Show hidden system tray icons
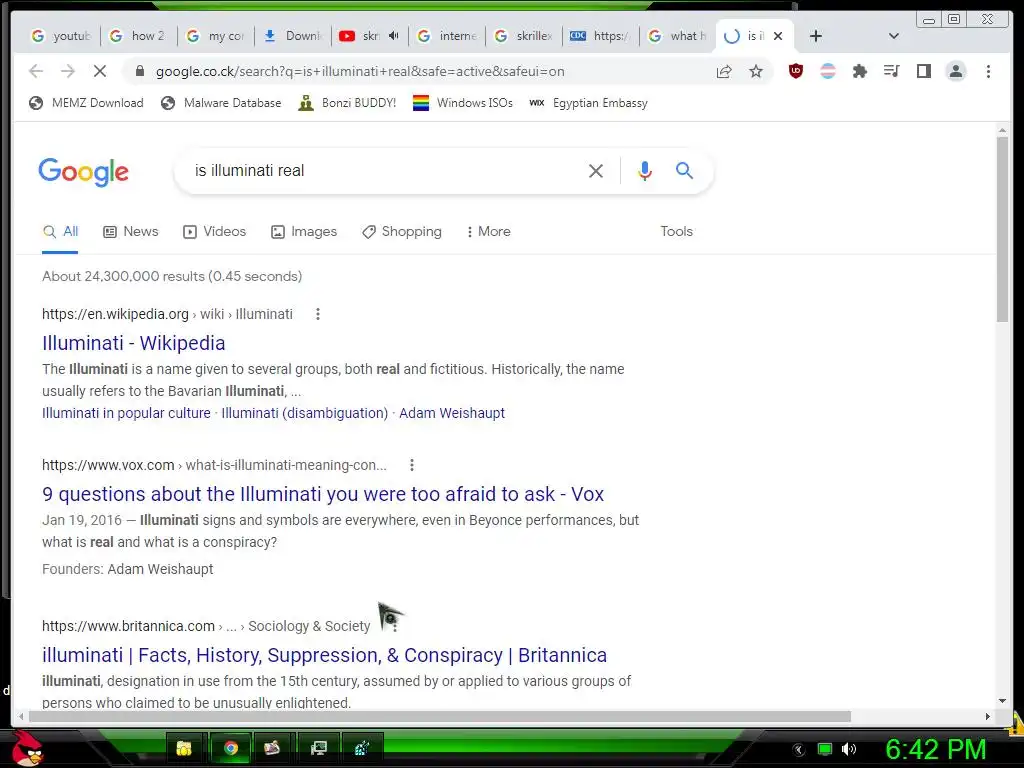The image size is (1024, 768). pos(799,750)
